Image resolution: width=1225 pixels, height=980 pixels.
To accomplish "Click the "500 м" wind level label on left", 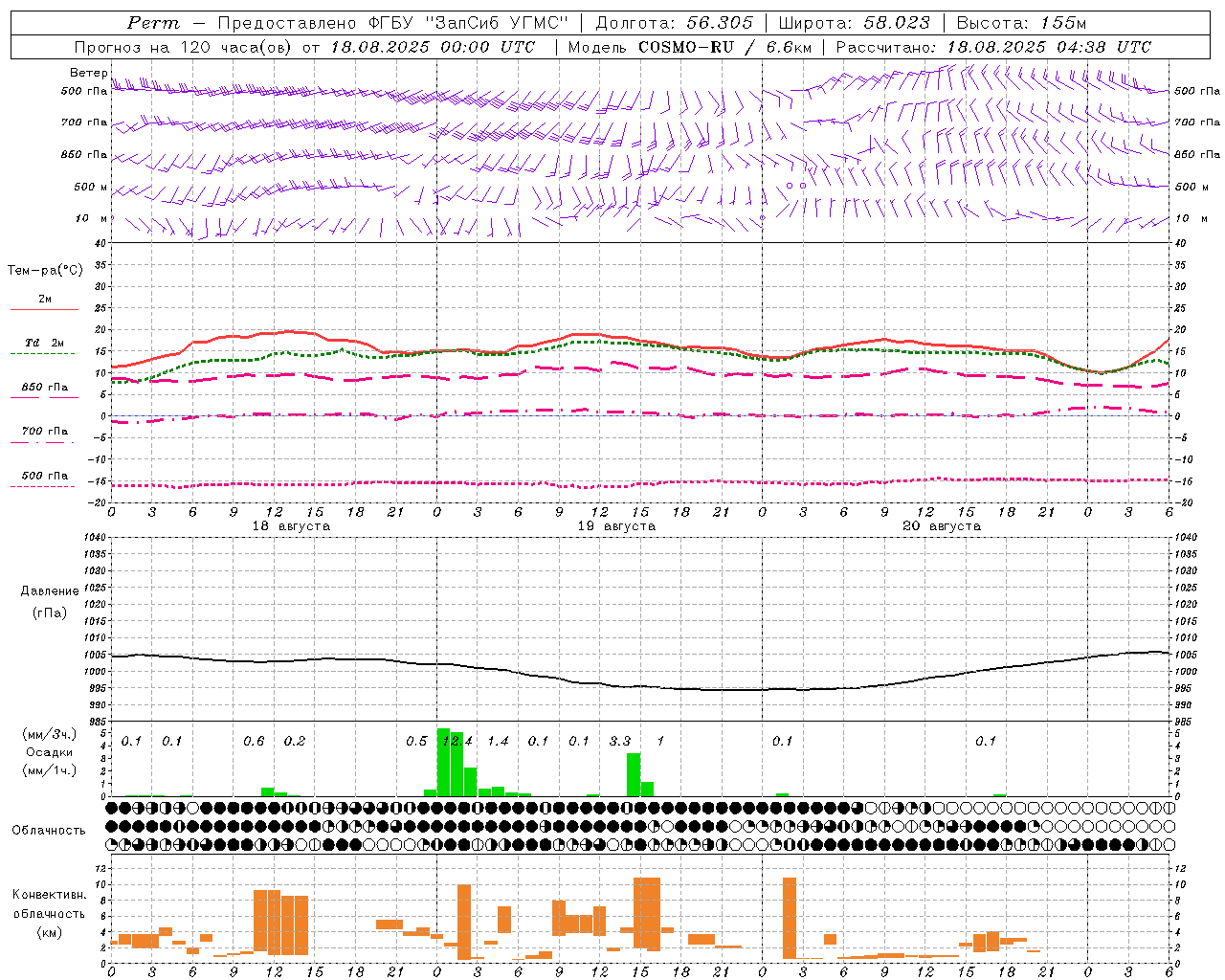I will coord(92,187).
